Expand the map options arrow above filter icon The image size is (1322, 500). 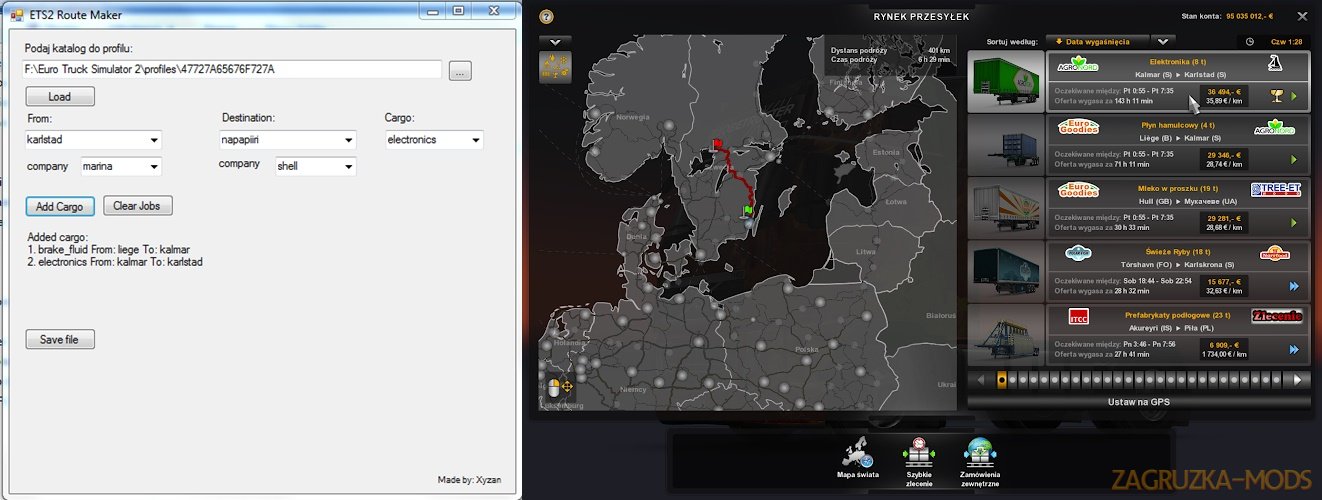click(555, 42)
